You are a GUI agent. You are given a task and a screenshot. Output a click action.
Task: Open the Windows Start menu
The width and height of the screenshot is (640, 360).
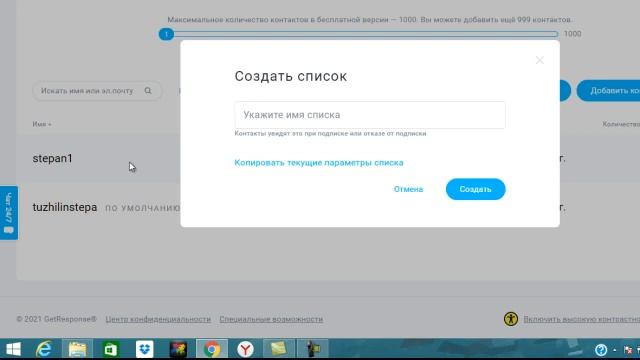pos(13,349)
